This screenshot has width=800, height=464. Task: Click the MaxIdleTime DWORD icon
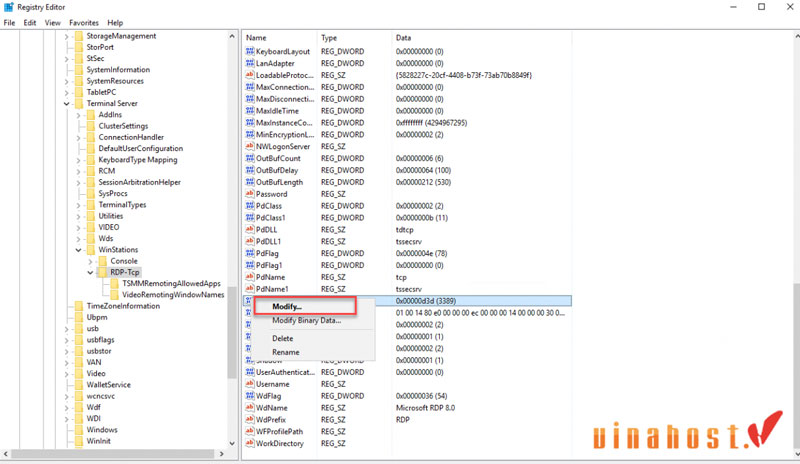[249, 110]
